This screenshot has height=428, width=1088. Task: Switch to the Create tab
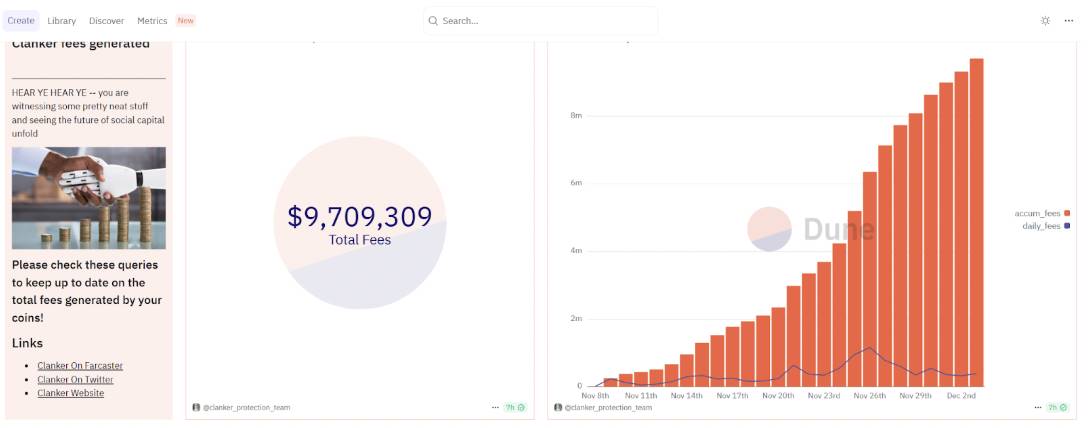coord(21,21)
